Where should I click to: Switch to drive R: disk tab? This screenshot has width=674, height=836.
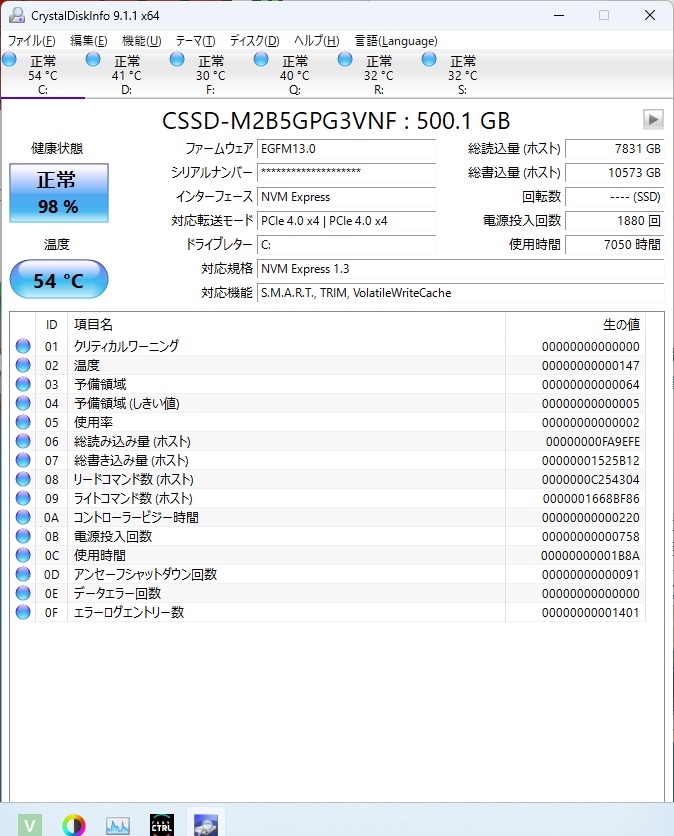tap(379, 75)
